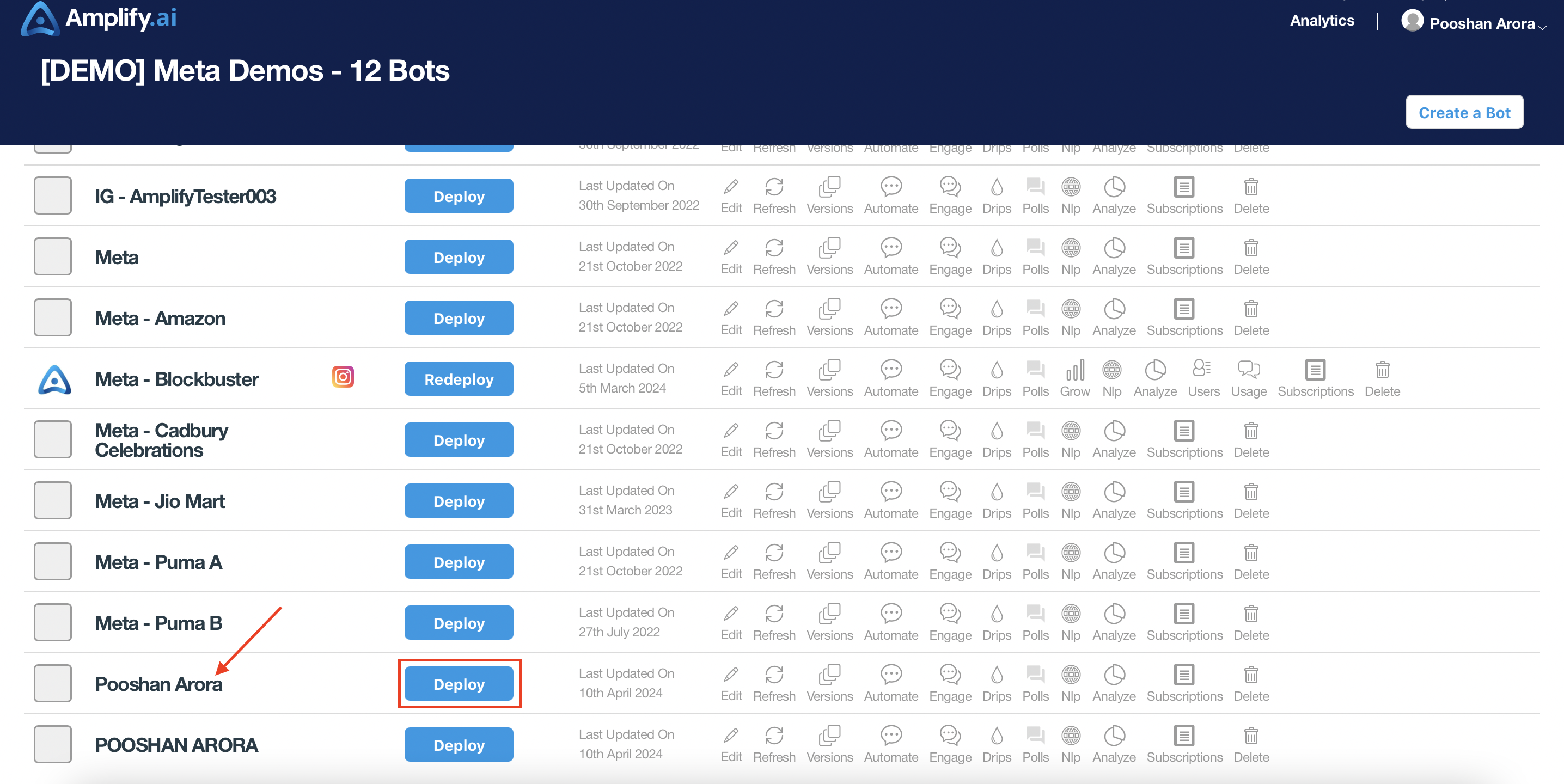The image size is (1564, 784).
Task: Select the Meta - Jio Mart checkbox
Action: tap(53, 501)
